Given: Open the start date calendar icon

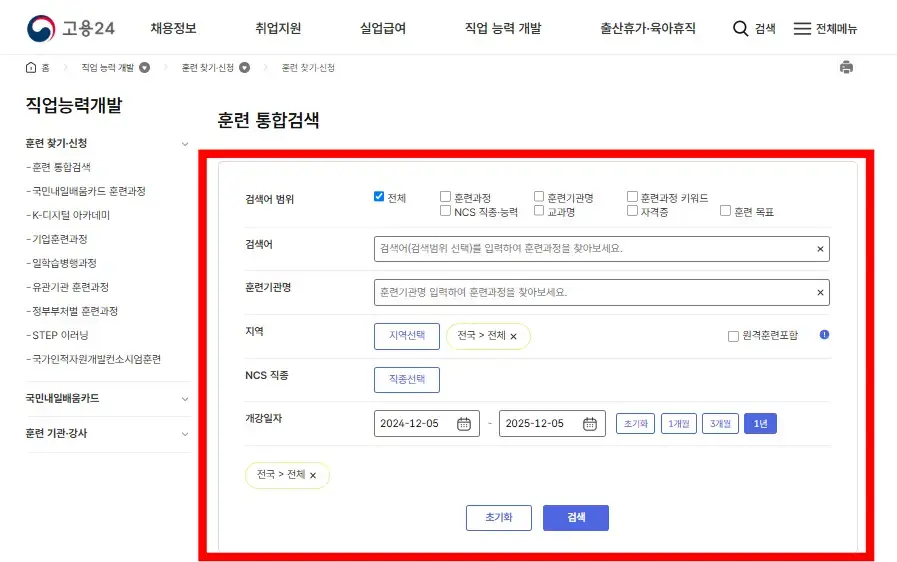Looking at the screenshot, I should (x=463, y=424).
